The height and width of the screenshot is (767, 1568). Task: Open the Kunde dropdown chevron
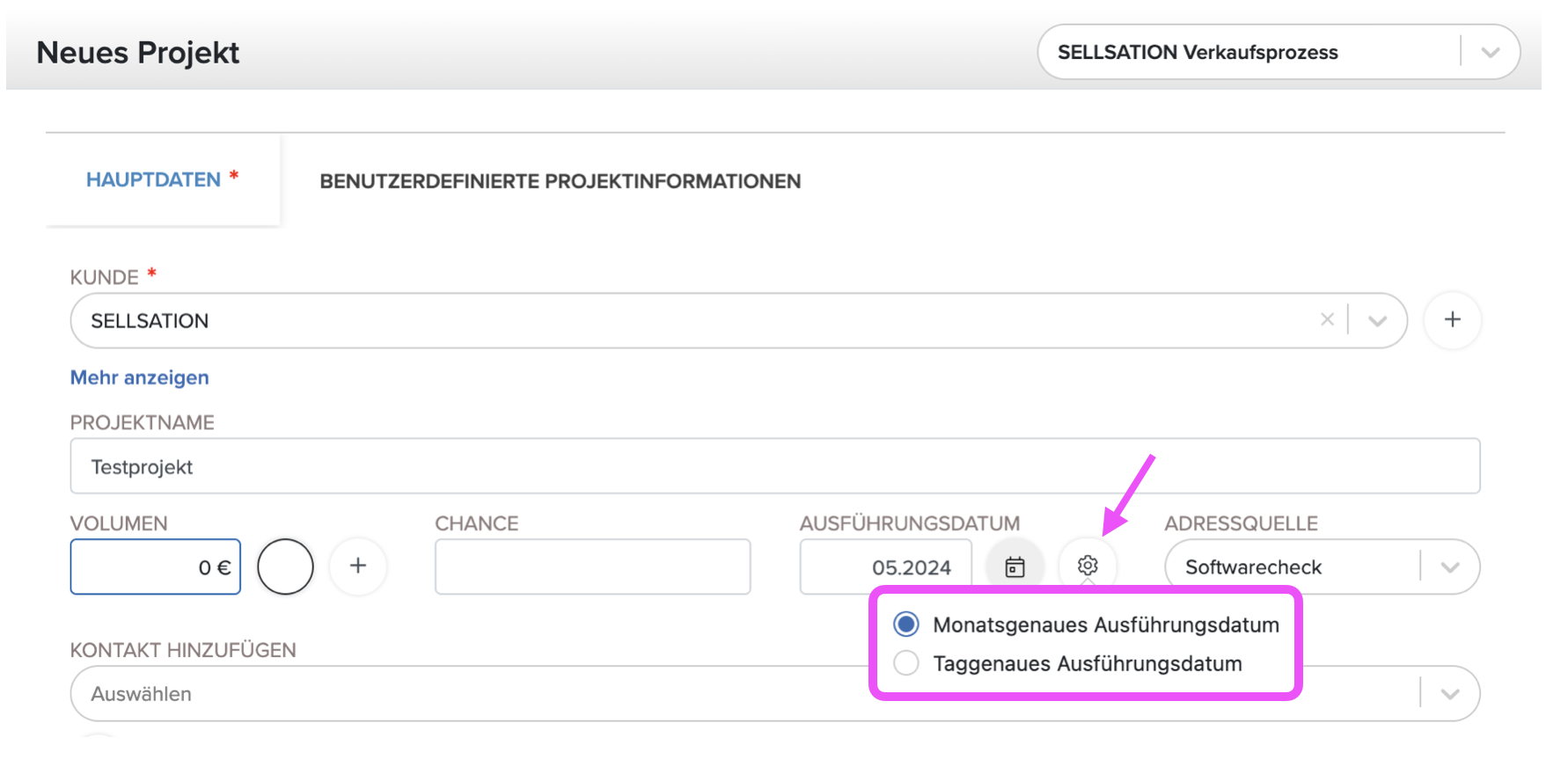[1377, 321]
